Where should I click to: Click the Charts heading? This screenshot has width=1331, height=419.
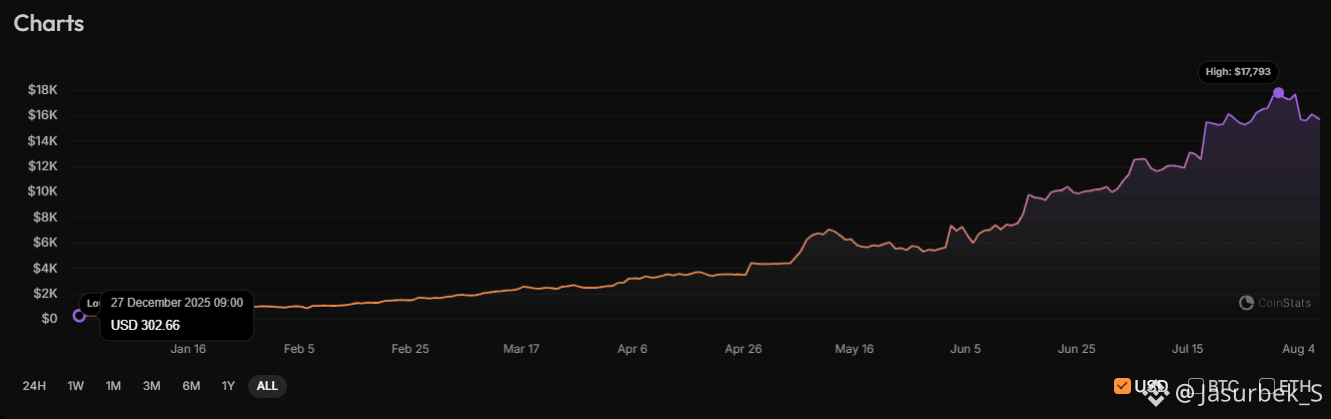click(x=49, y=24)
